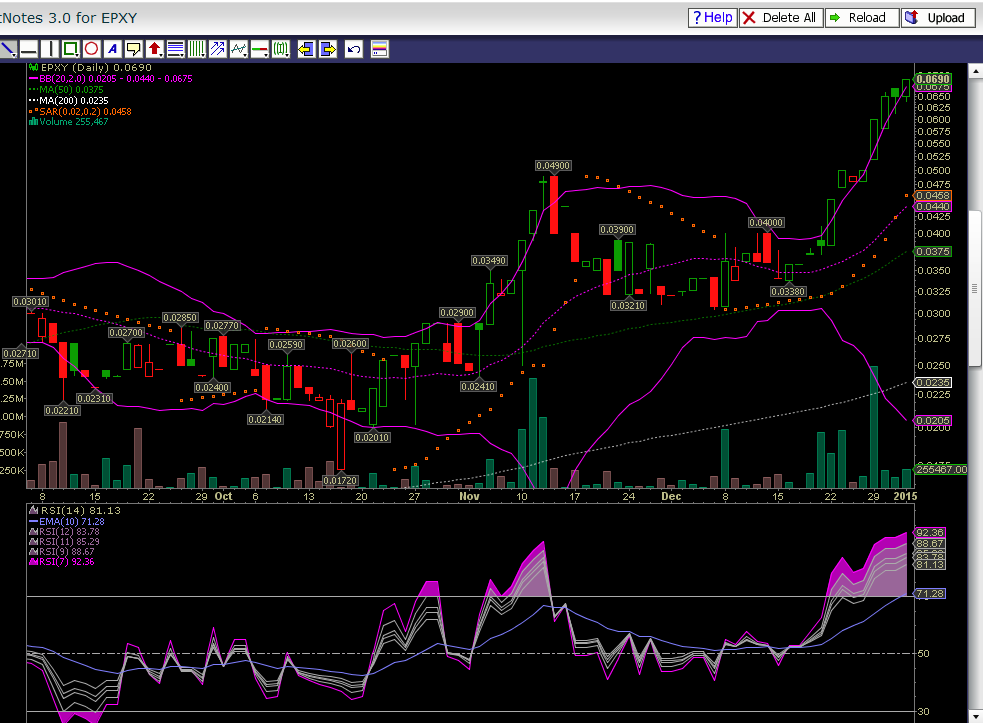
Task: Select the blue diagonal arrows tool
Action: point(218,49)
